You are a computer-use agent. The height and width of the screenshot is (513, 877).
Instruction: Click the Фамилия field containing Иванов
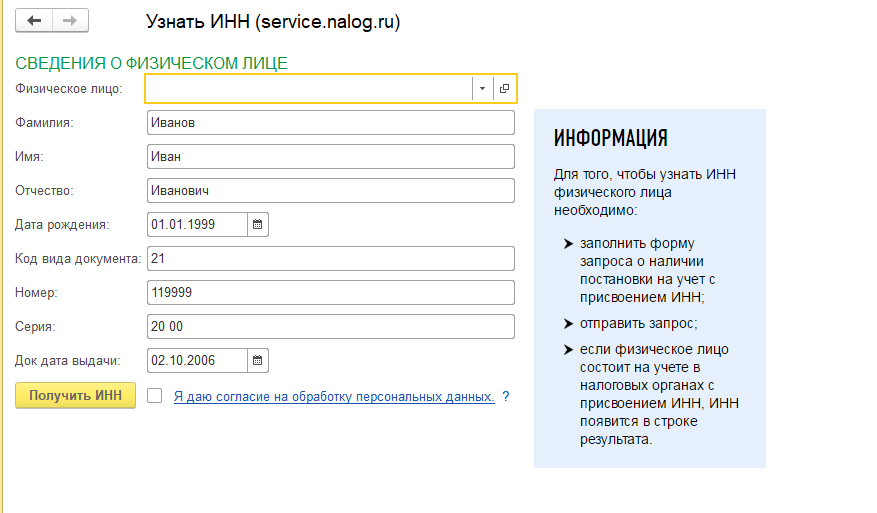[x=330, y=123]
